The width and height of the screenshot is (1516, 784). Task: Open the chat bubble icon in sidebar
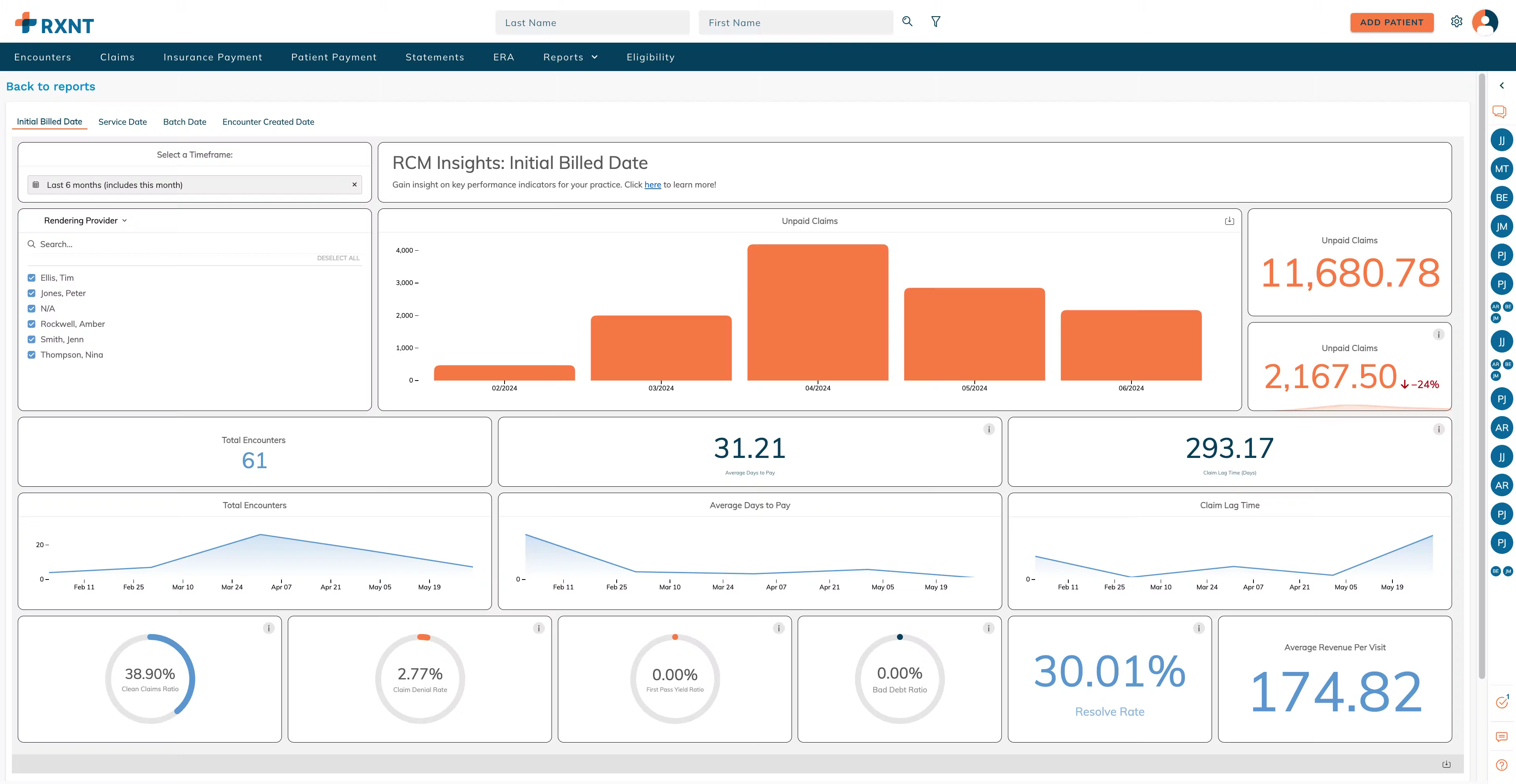1499,112
